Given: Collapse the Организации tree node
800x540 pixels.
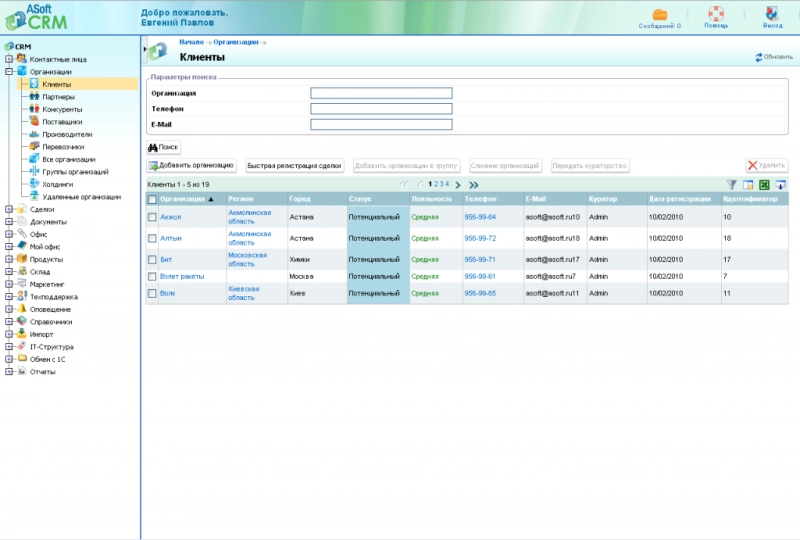Looking at the screenshot, I should coord(9,72).
